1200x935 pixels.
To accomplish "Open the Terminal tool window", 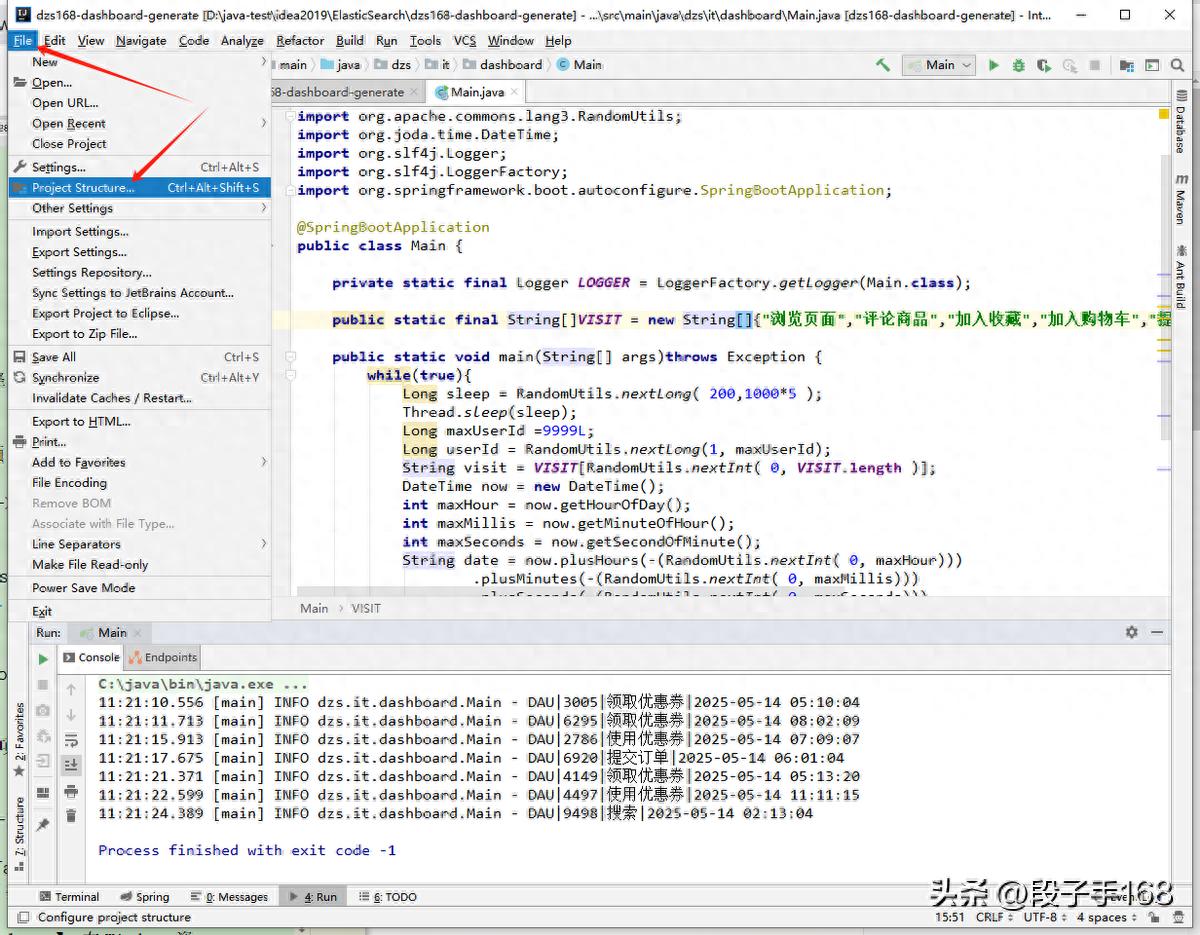I will point(69,897).
